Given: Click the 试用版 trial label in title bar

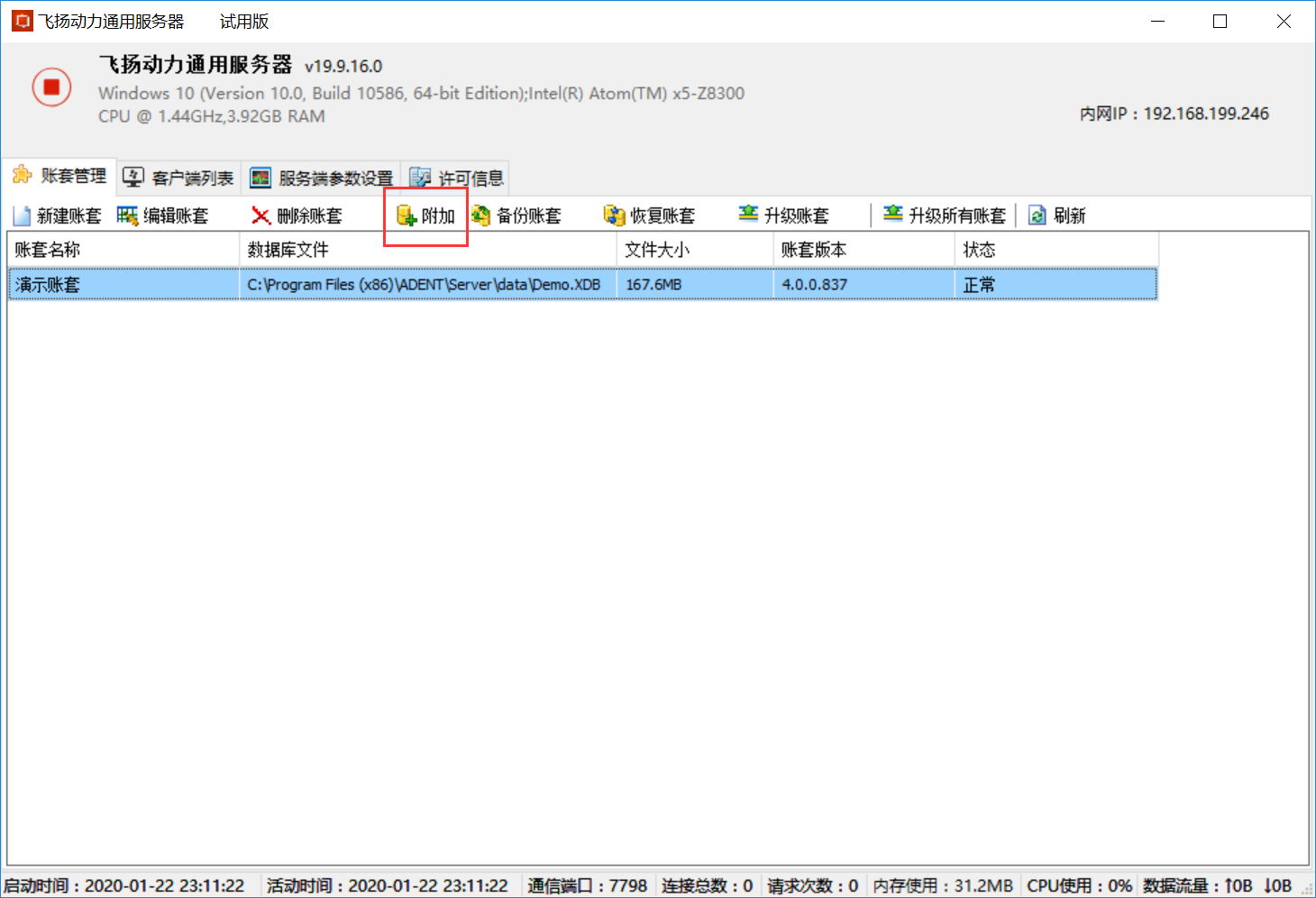Looking at the screenshot, I should [x=244, y=22].
